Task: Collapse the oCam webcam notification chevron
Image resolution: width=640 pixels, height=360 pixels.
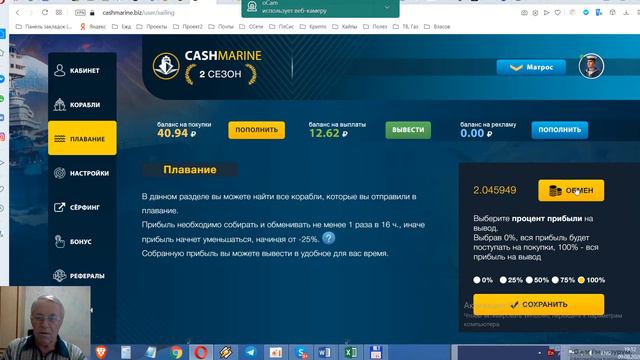Action: (387, 7)
